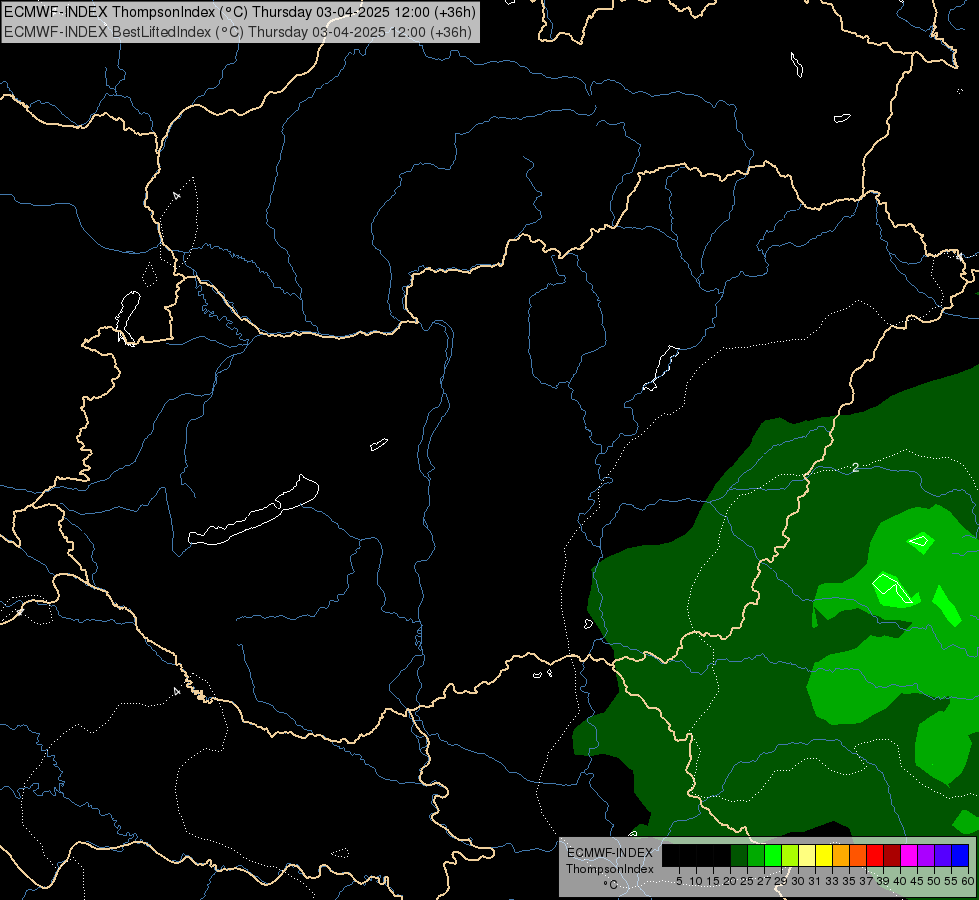Click 'ECMWF-INDEX' label in the legend box
The height and width of the screenshot is (900, 979).
point(610,853)
